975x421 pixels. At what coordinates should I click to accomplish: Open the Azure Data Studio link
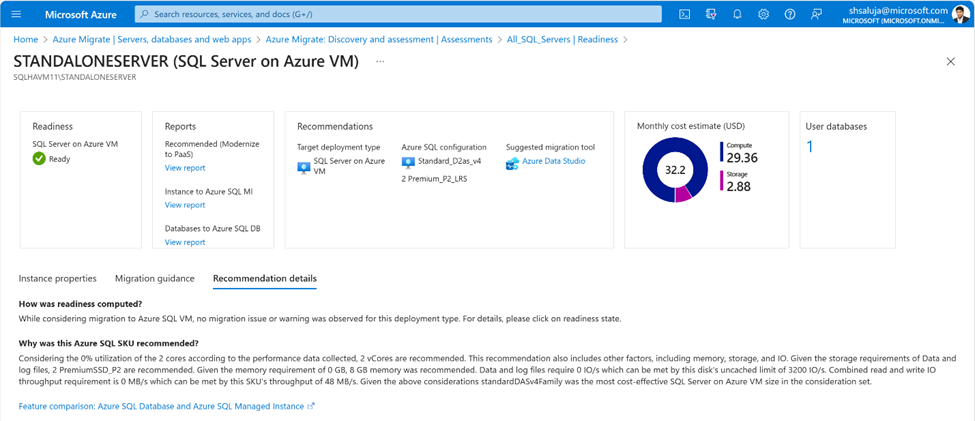553,161
